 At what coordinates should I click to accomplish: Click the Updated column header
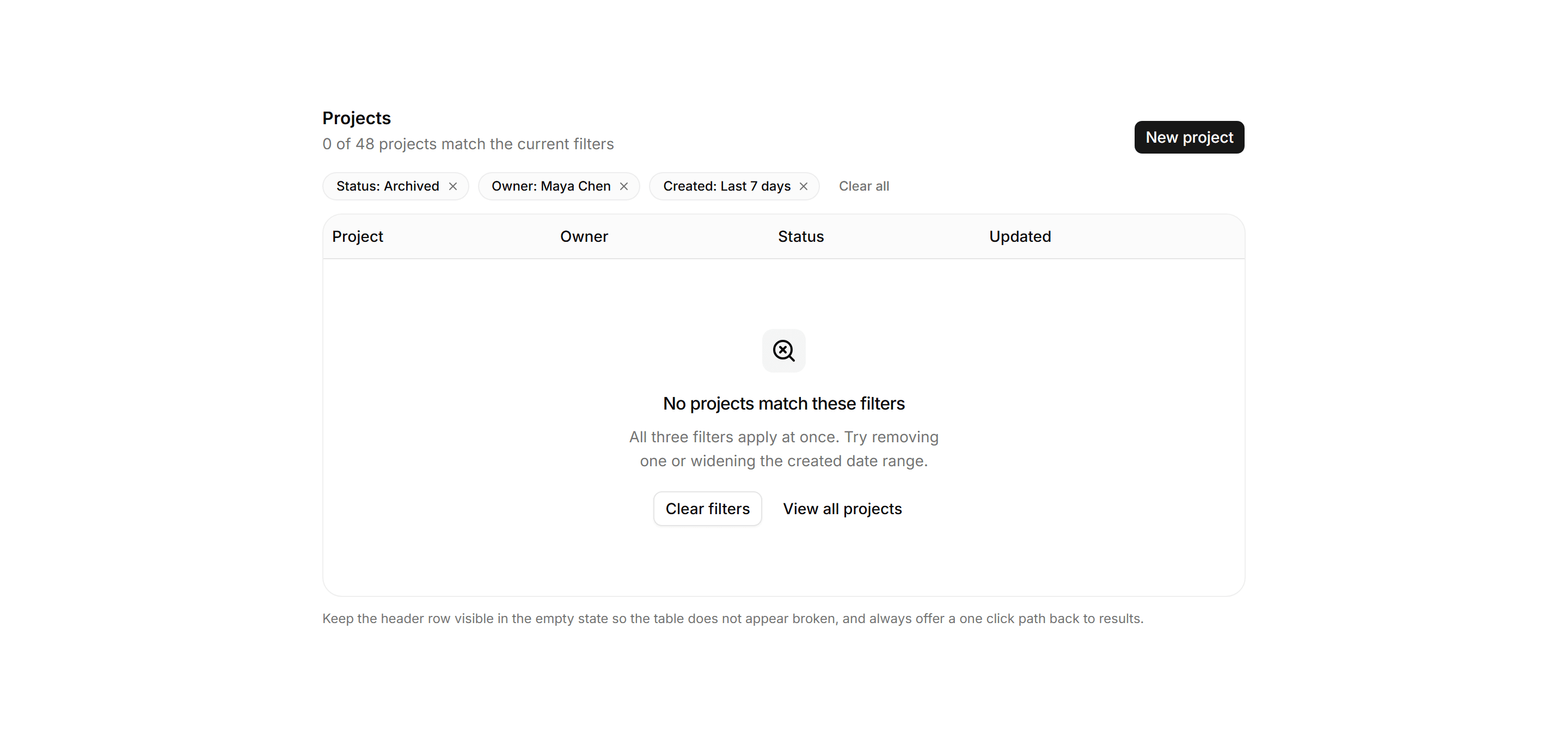[1020, 236]
